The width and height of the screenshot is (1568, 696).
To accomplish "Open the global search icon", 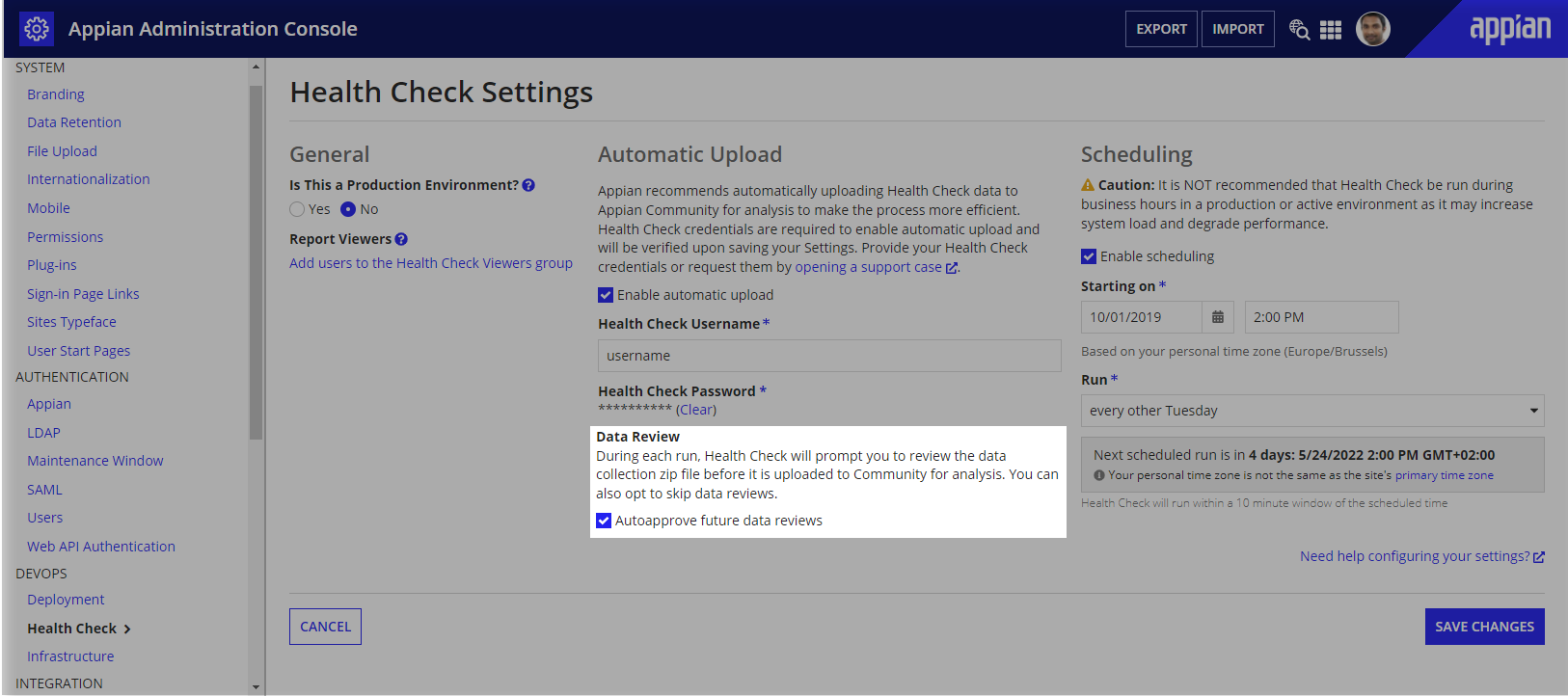I will pyautogui.click(x=1299, y=30).
